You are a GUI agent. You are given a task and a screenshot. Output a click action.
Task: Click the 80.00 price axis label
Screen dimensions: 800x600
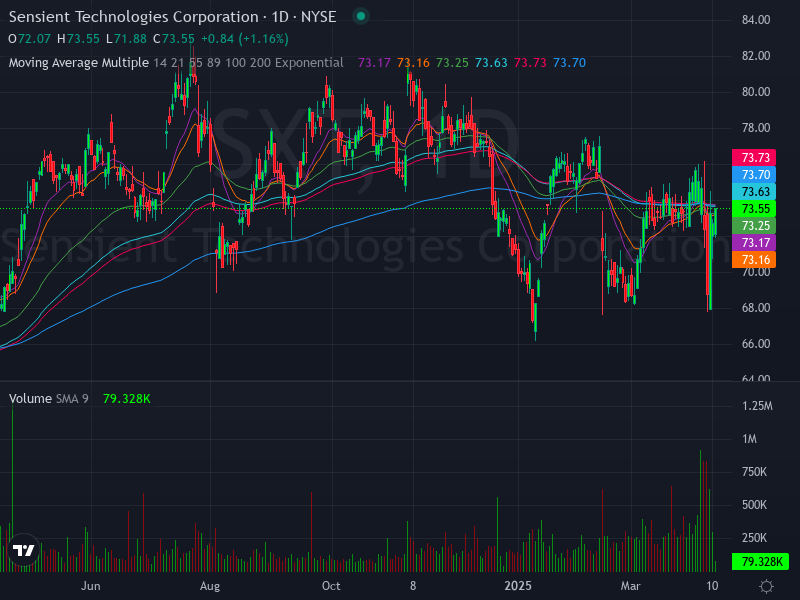[x=756, y=92]
